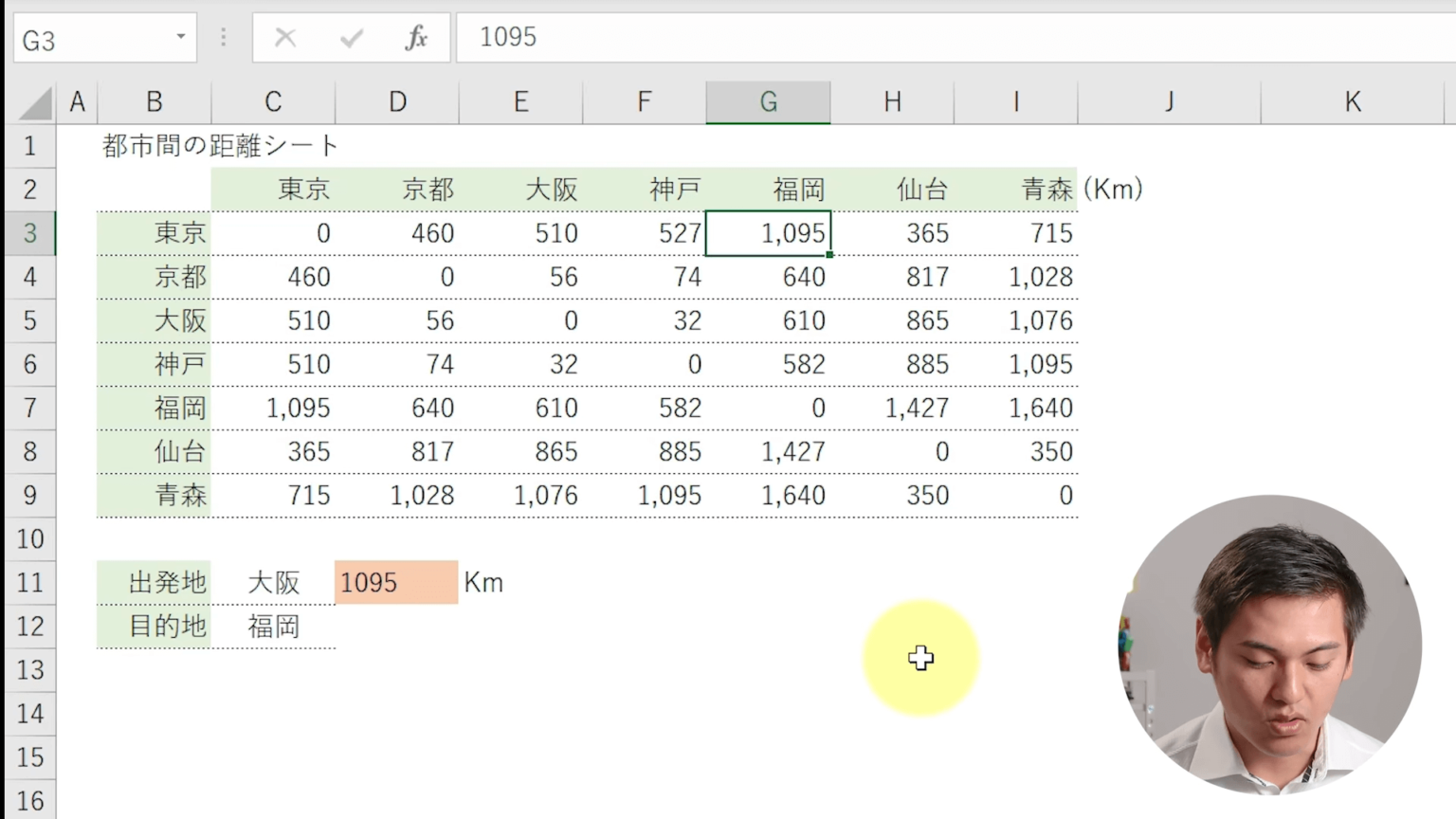Select the 1,427 cell in row 7
This screenshot has width=1456, height=819.
891,408
